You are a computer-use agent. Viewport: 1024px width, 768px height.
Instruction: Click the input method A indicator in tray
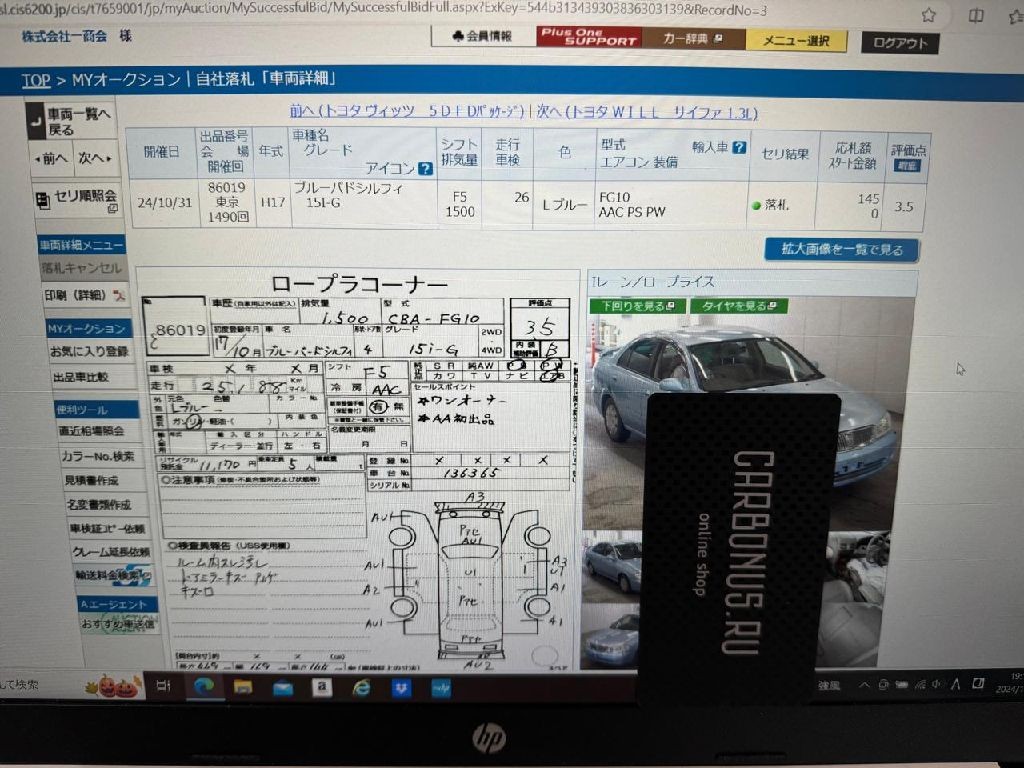[x=955, y=684]
